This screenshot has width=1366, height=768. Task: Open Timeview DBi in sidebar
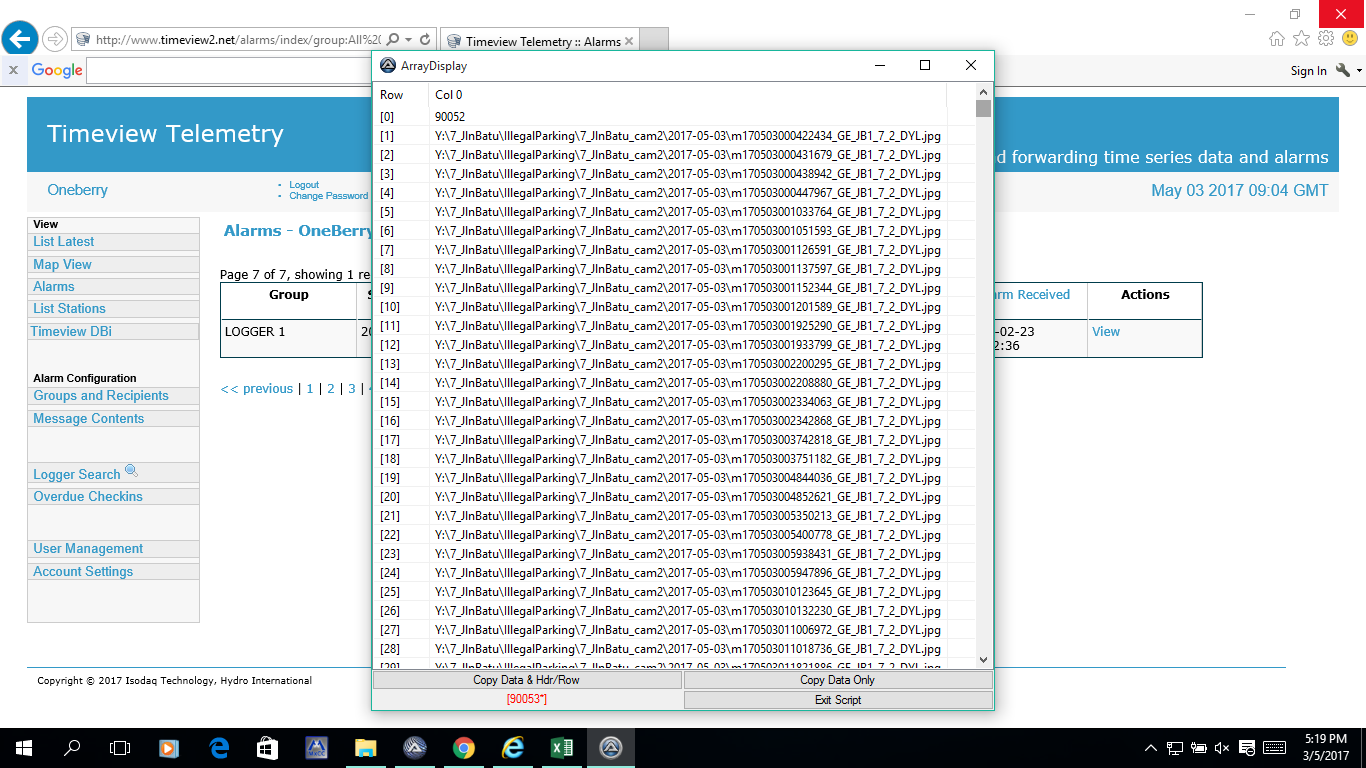pyautogui.click(x=71, y=331)
